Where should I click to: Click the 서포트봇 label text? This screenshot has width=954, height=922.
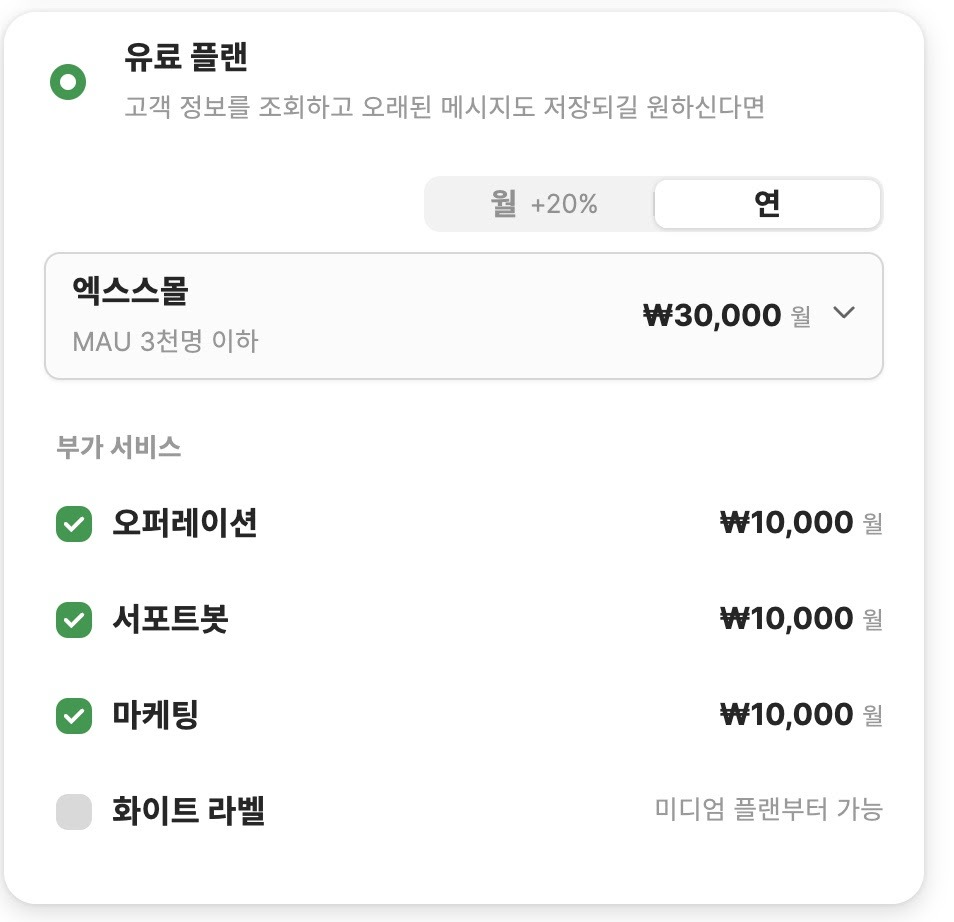click(171, 619)
